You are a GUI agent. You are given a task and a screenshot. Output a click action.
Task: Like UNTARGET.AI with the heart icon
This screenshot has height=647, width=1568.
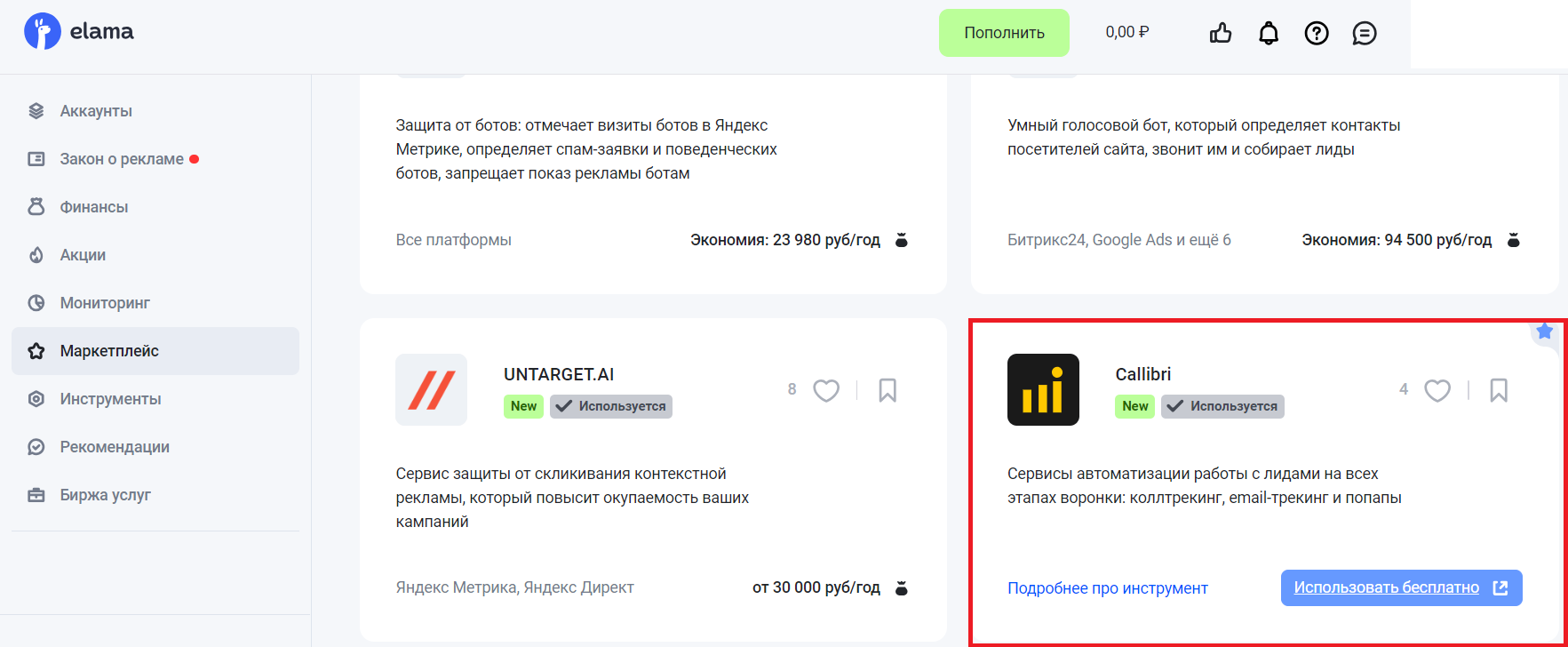pyautogui.click(x=826, y=390)
